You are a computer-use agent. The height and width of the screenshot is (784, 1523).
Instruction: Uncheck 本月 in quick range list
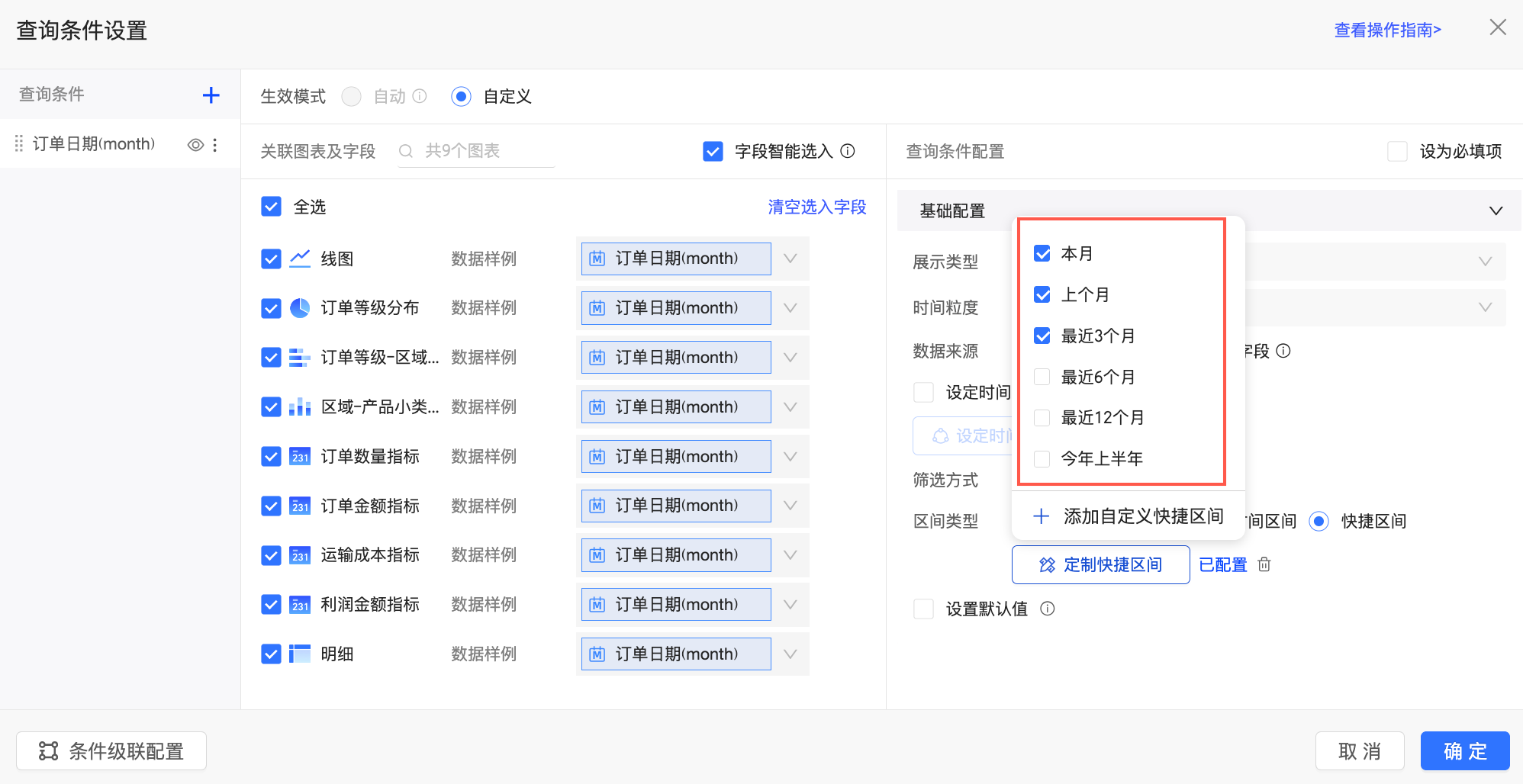tap(1042, 253)
